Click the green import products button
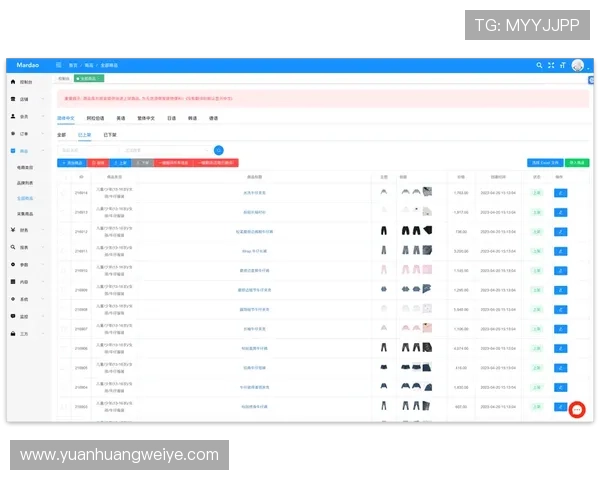This screenshot has width=600, height=480. [x=577, y=162]
